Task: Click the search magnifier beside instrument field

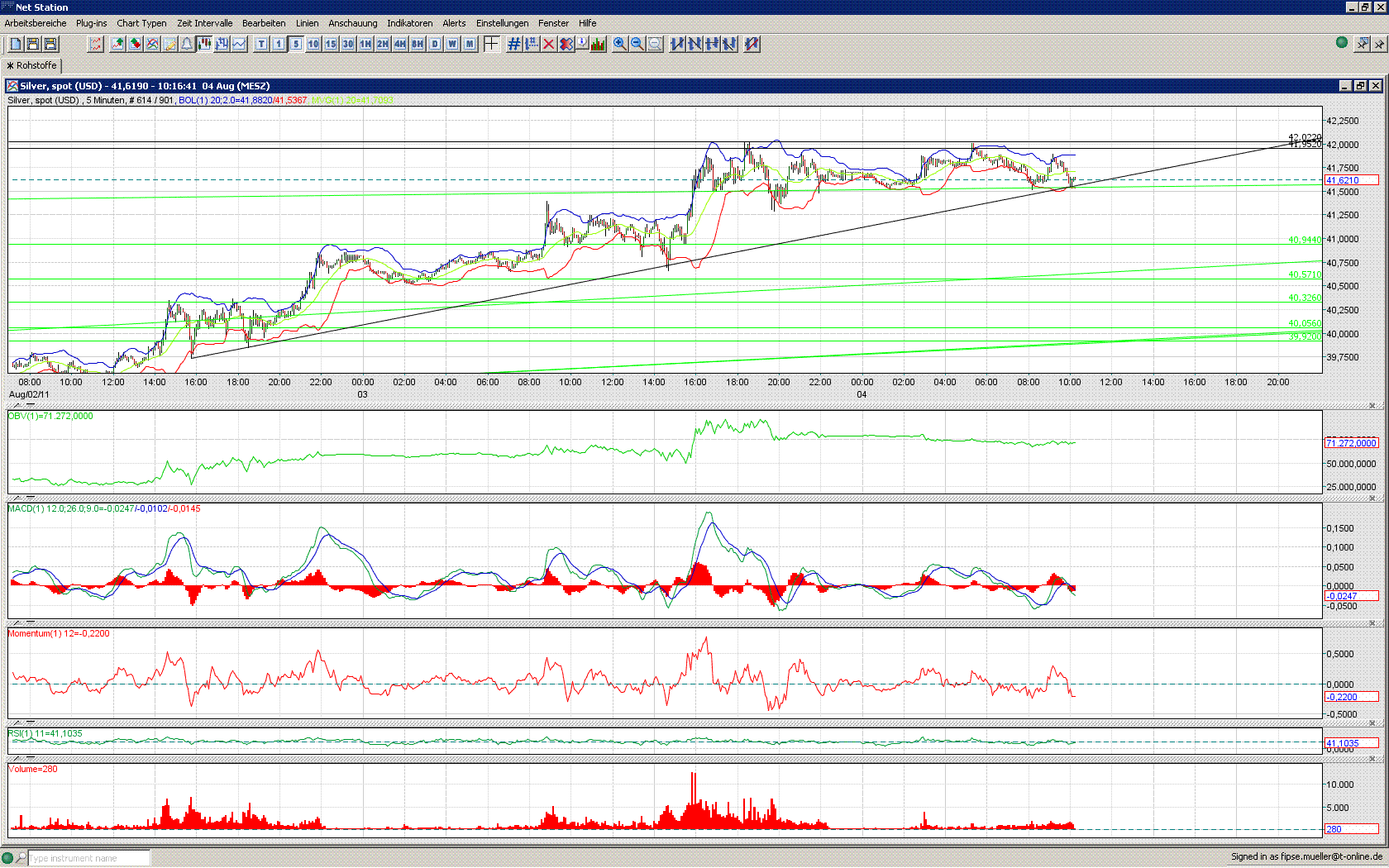Action: [21, 858]
